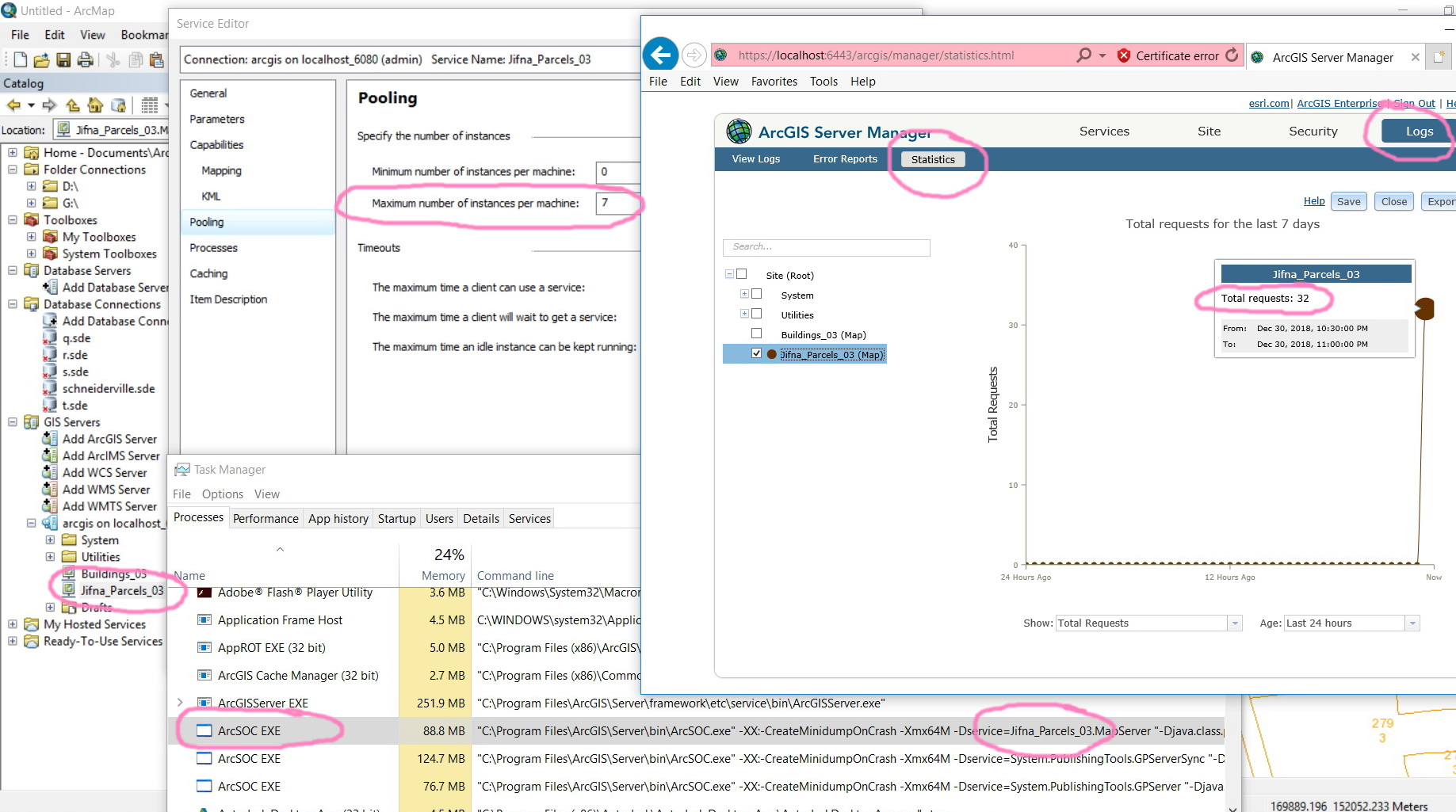This screenshot has width=1456, height=812.
Task: Click the ArcGISServer EXE process icon
Action: pyautogui.click(x=204, y=703)
